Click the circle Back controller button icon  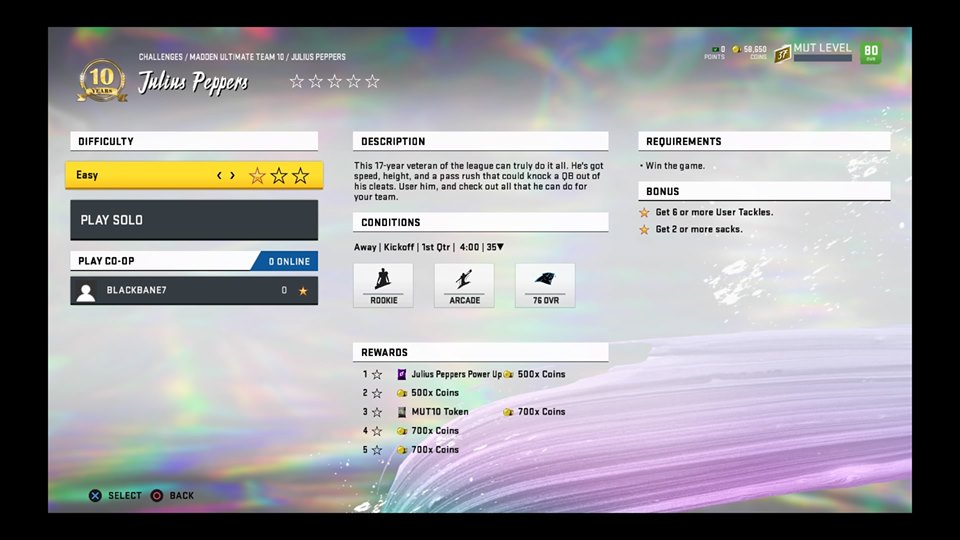pyautogui.click(x=157, y=495)
